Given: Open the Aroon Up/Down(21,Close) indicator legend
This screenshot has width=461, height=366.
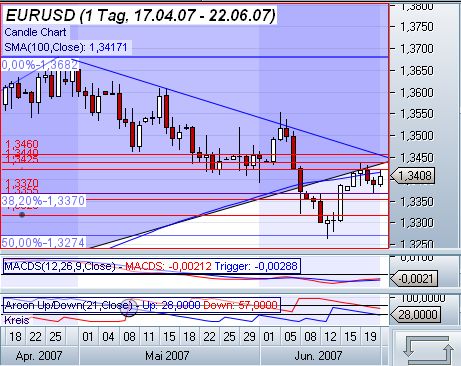Looking at the screenshot, I should point(142,305).
